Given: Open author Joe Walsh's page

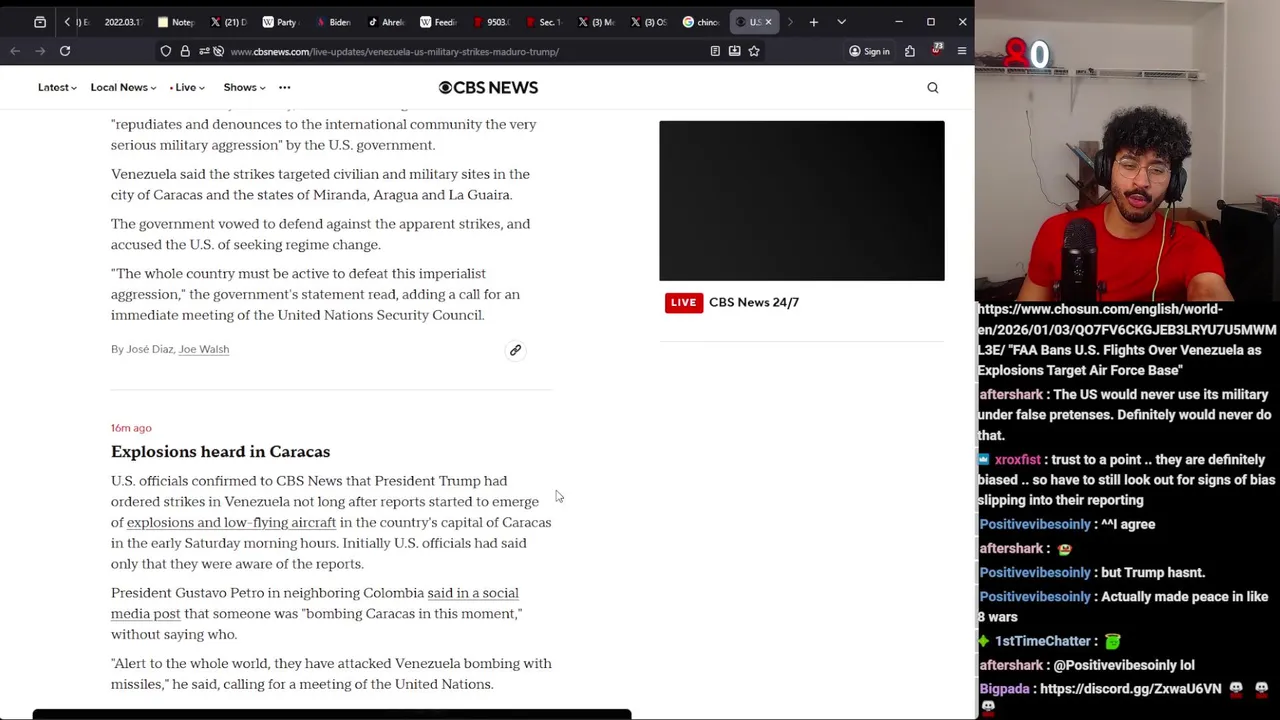Looking at the screenshot, I should point(203,349).
